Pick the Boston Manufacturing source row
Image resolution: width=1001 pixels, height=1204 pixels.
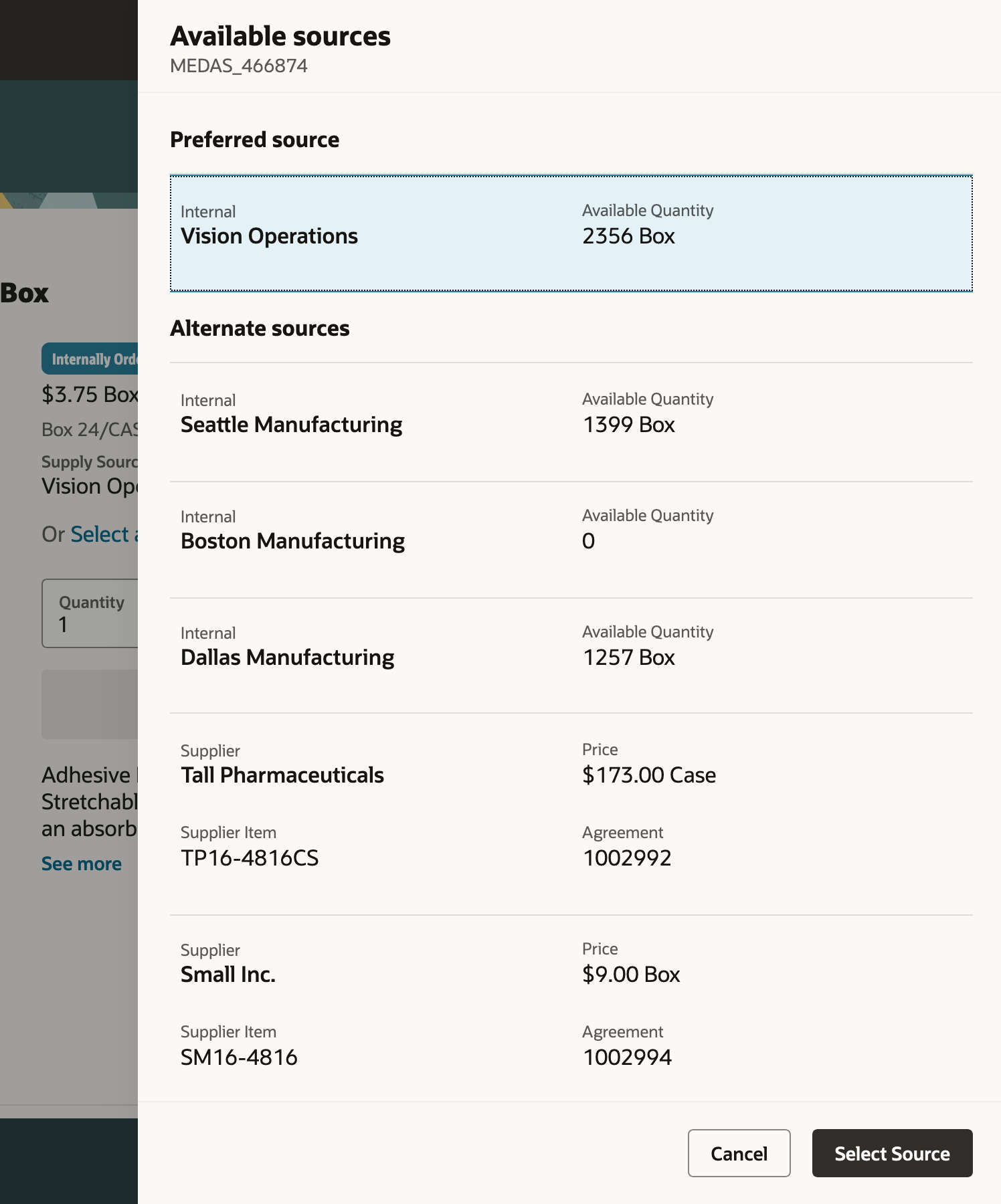click(570, 539)
